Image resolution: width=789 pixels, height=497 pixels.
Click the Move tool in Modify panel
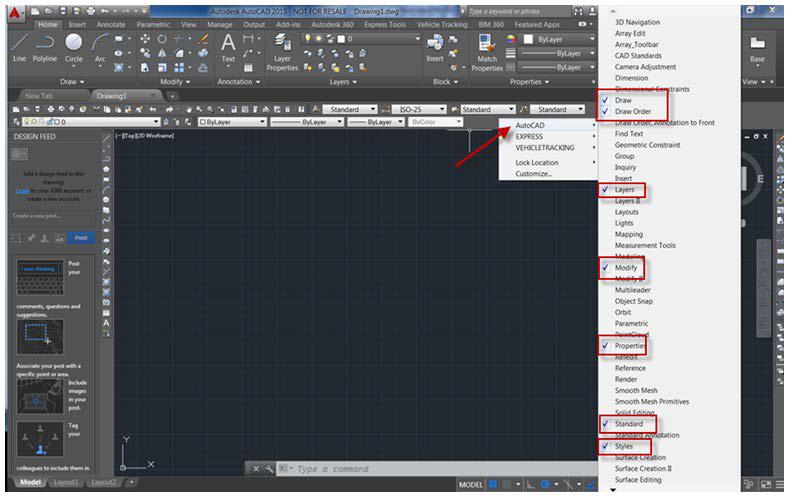[145, 39]
